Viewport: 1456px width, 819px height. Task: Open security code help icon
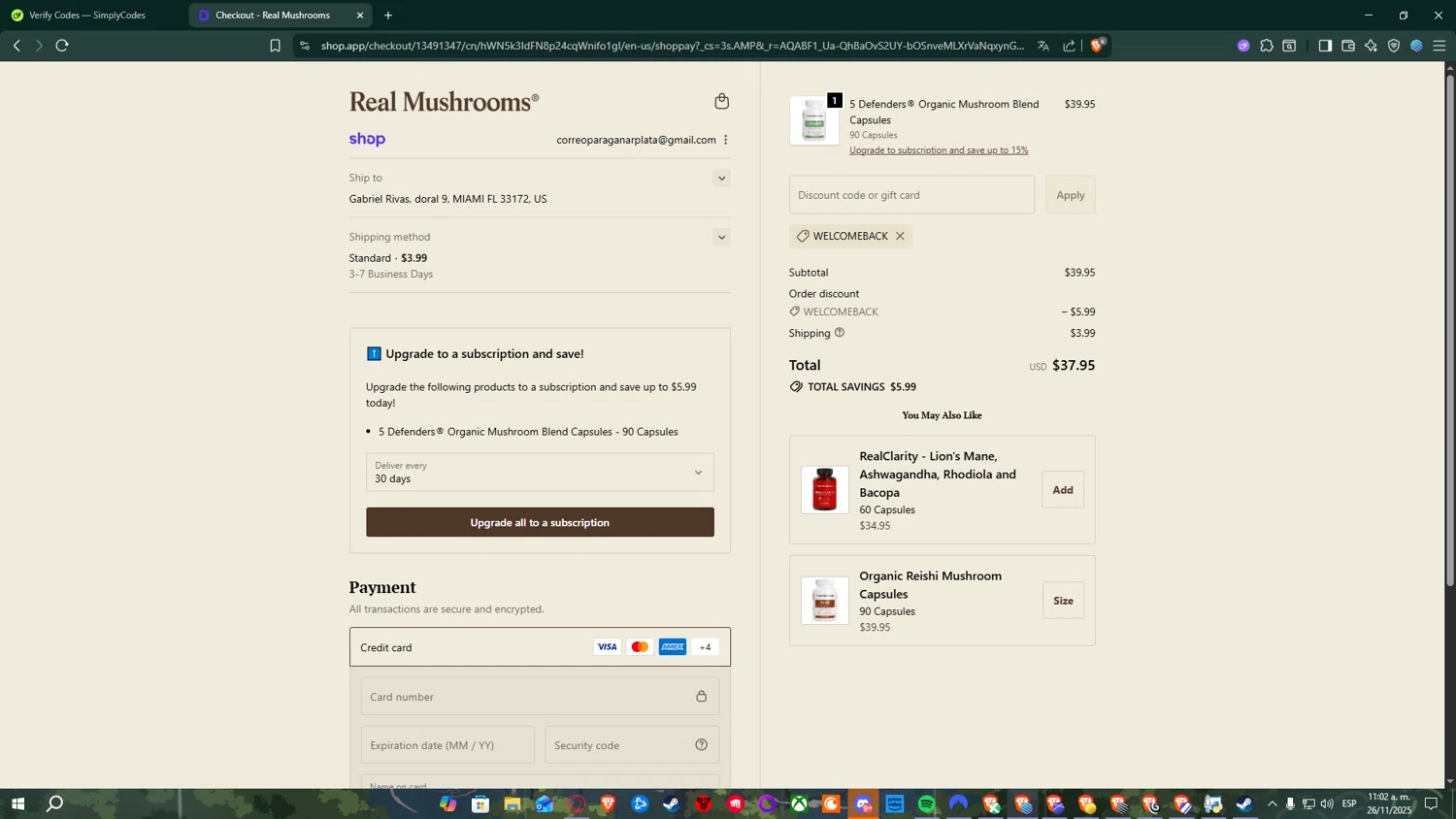pos(701,745)
